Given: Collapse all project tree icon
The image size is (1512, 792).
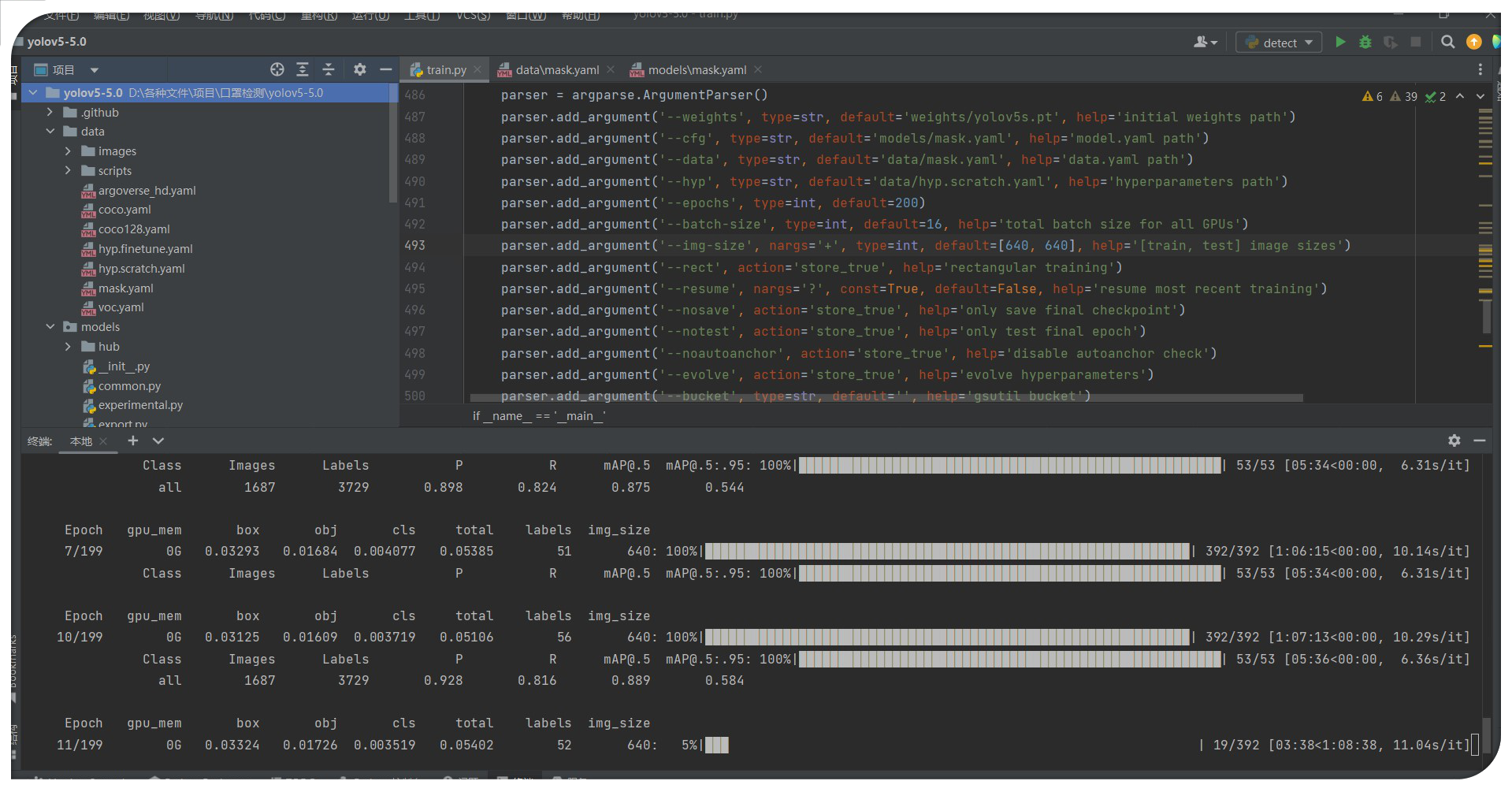Looking at the screenshot, I should coord(329,70).
